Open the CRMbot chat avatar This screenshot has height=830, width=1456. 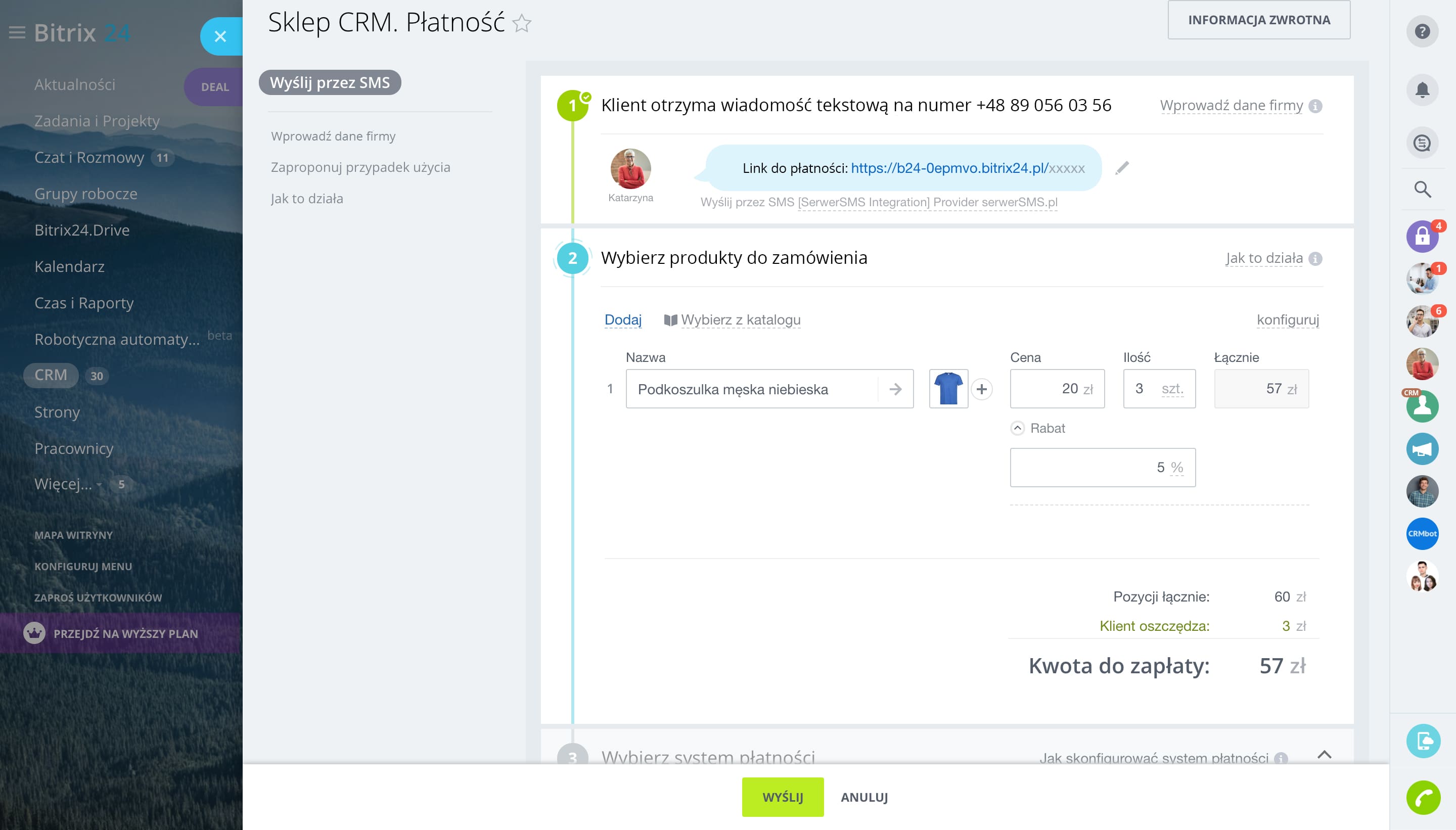coord(1422,534)
